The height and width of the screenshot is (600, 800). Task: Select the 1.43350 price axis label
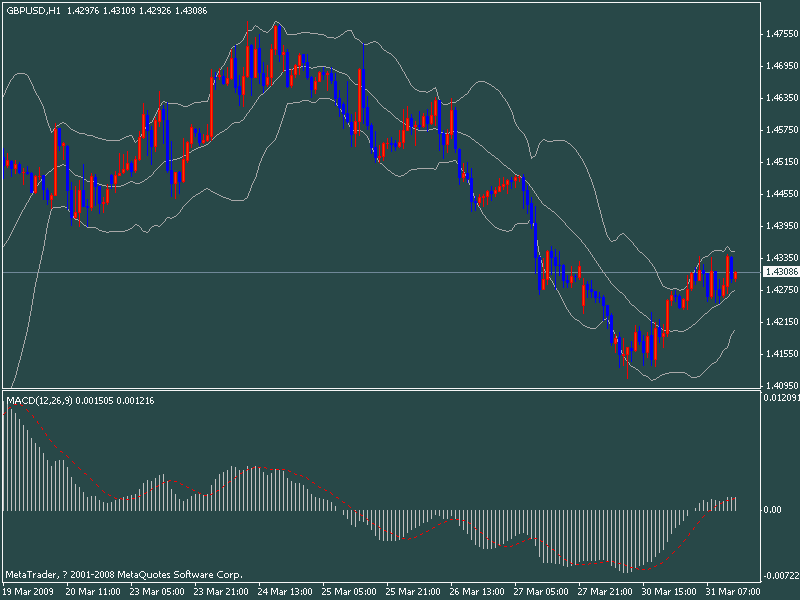click(782, 258)
